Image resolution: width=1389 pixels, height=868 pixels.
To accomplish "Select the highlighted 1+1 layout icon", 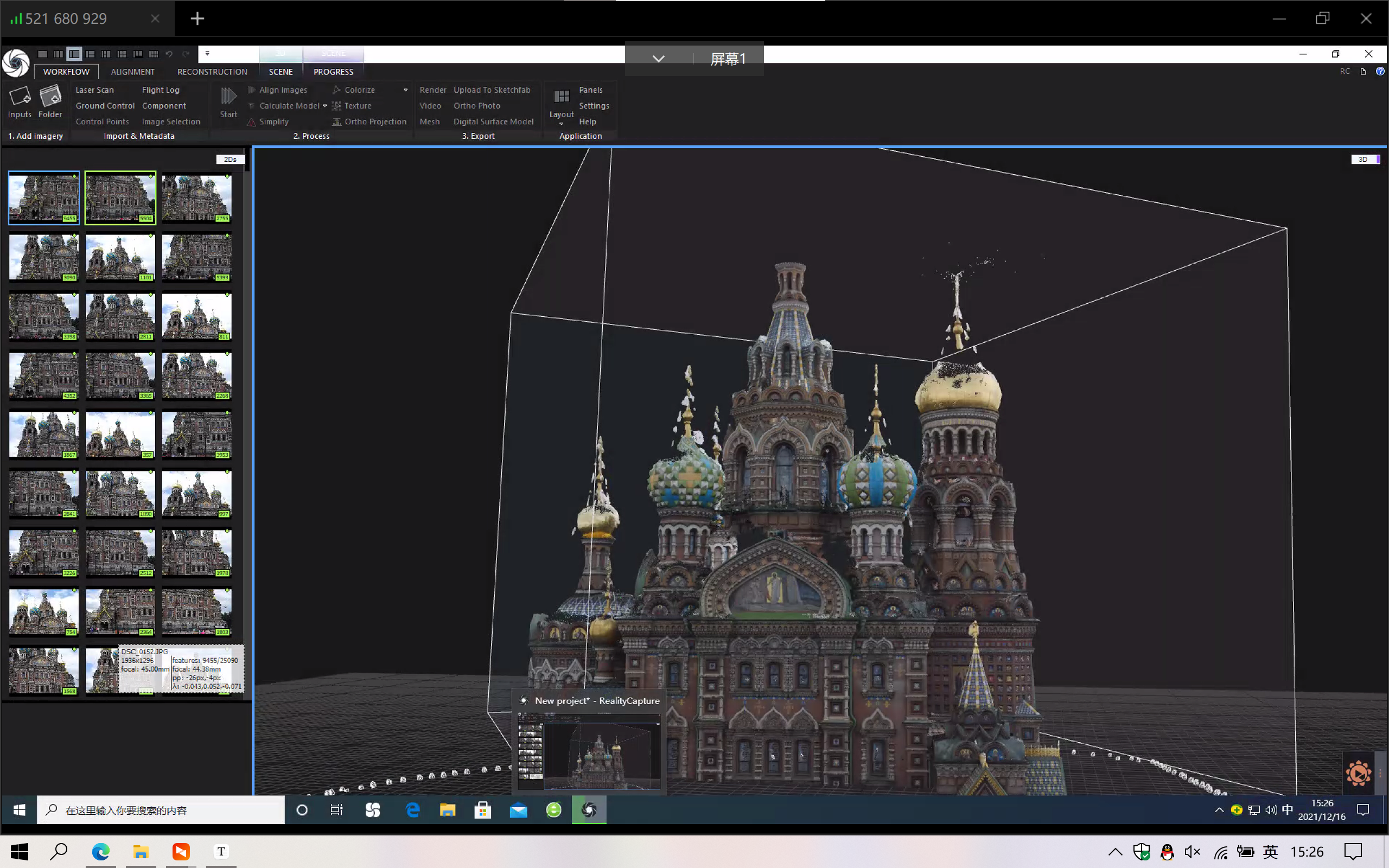I will pos(74,54).
